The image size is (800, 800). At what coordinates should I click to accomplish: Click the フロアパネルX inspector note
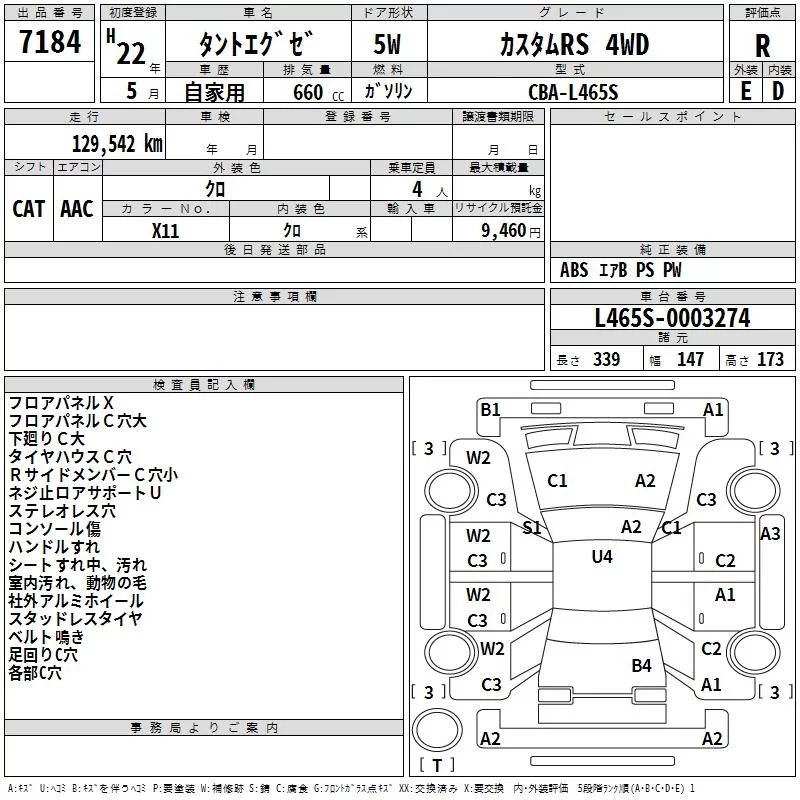click(61, 403)
